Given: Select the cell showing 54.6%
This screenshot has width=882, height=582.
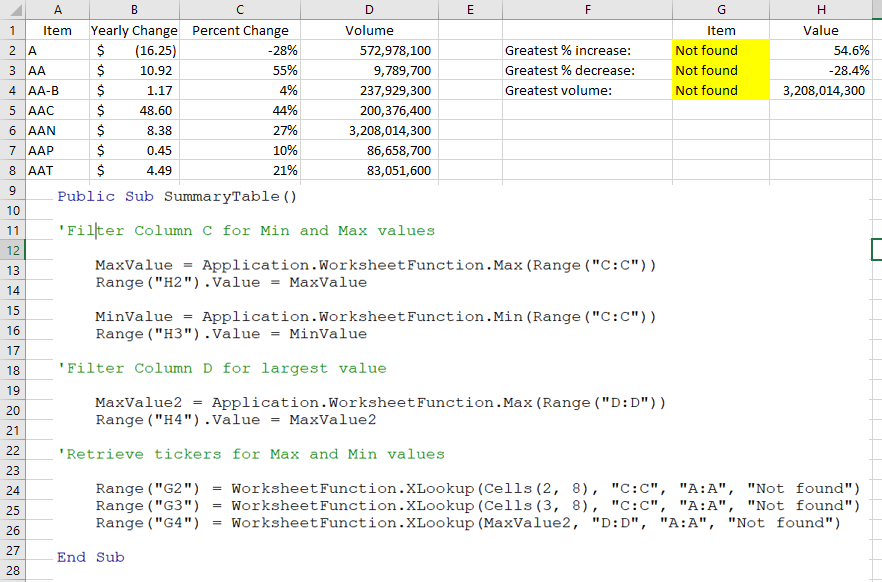Looking at the screenshot, I should tap(821, 50).
